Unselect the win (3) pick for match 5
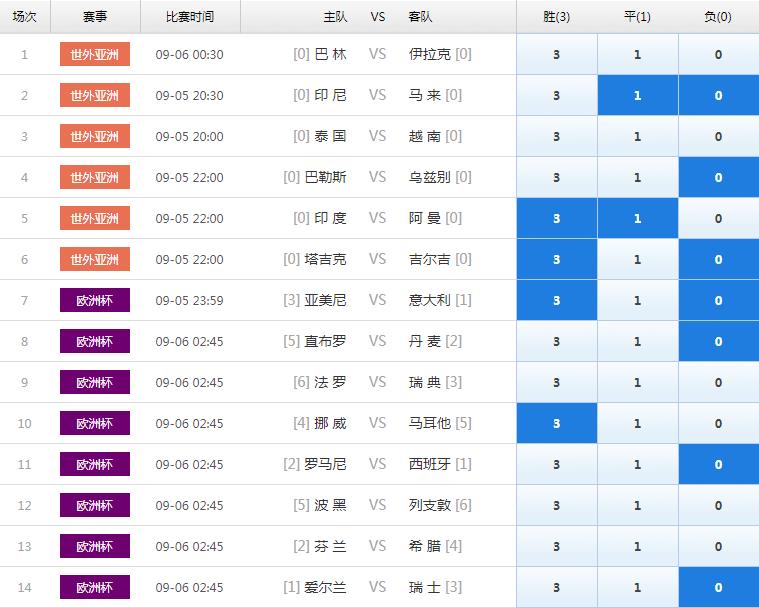 (557, 219)
